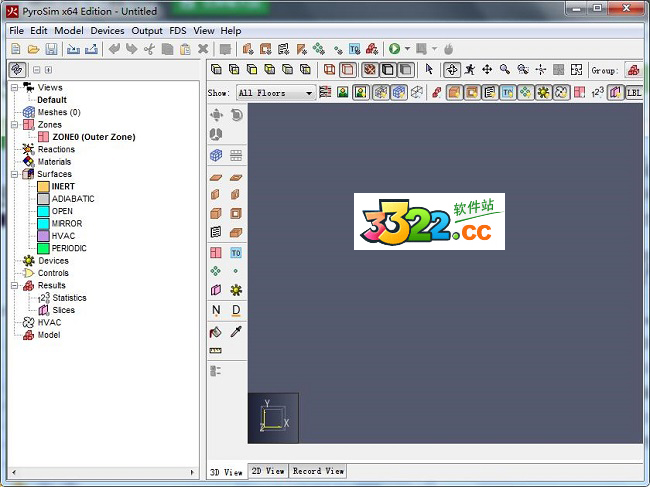
Task: Open the FDS menu
Action: [x=177, y=31]
